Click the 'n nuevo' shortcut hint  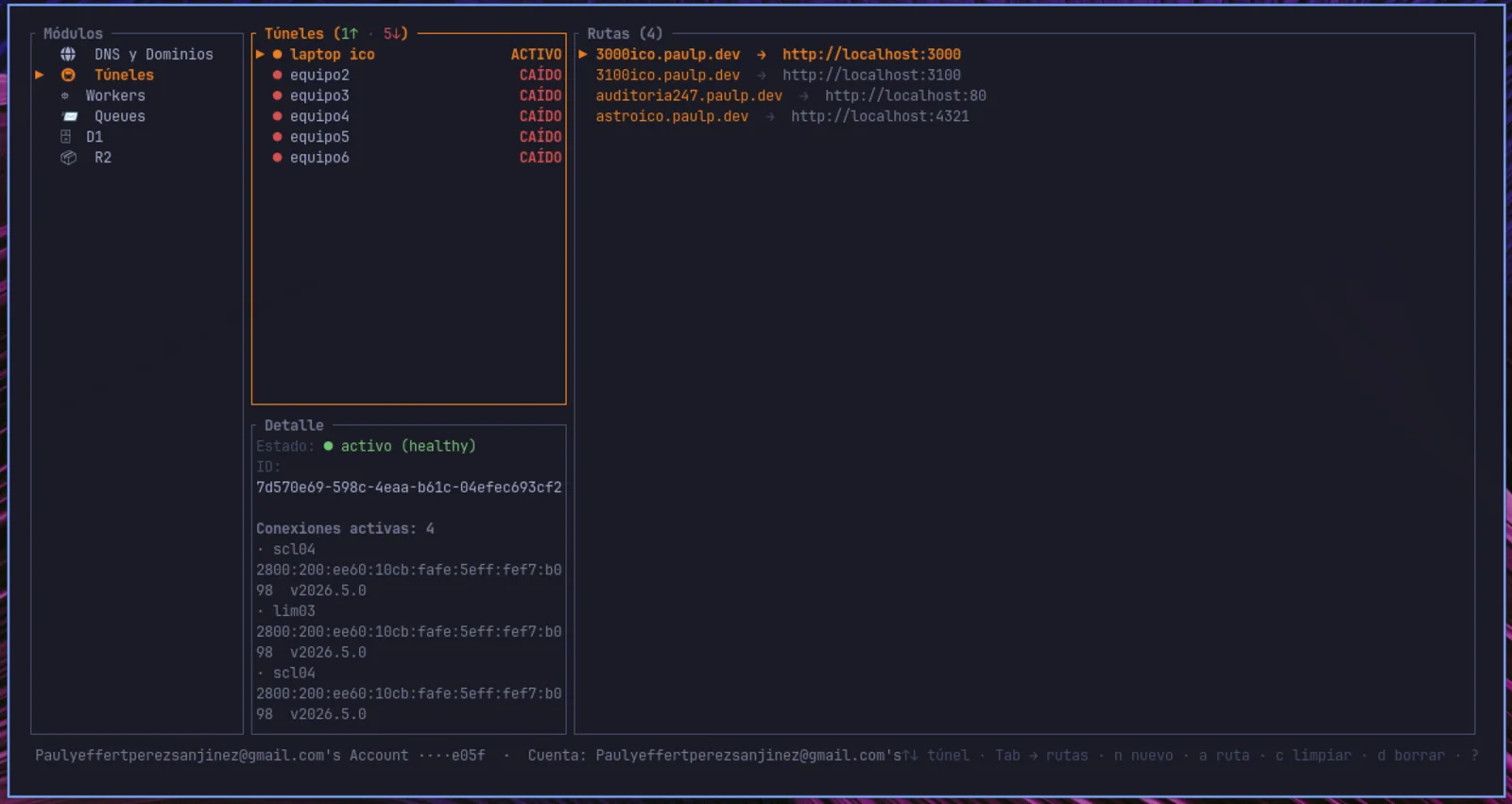[x=1143, y=756]
